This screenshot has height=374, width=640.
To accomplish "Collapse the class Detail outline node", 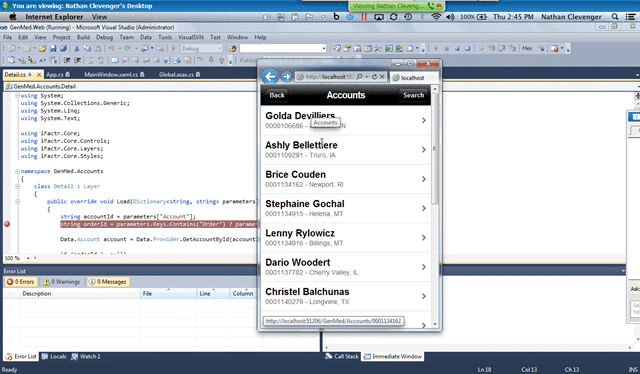I will pyautogui.click(x=18, y=186).
